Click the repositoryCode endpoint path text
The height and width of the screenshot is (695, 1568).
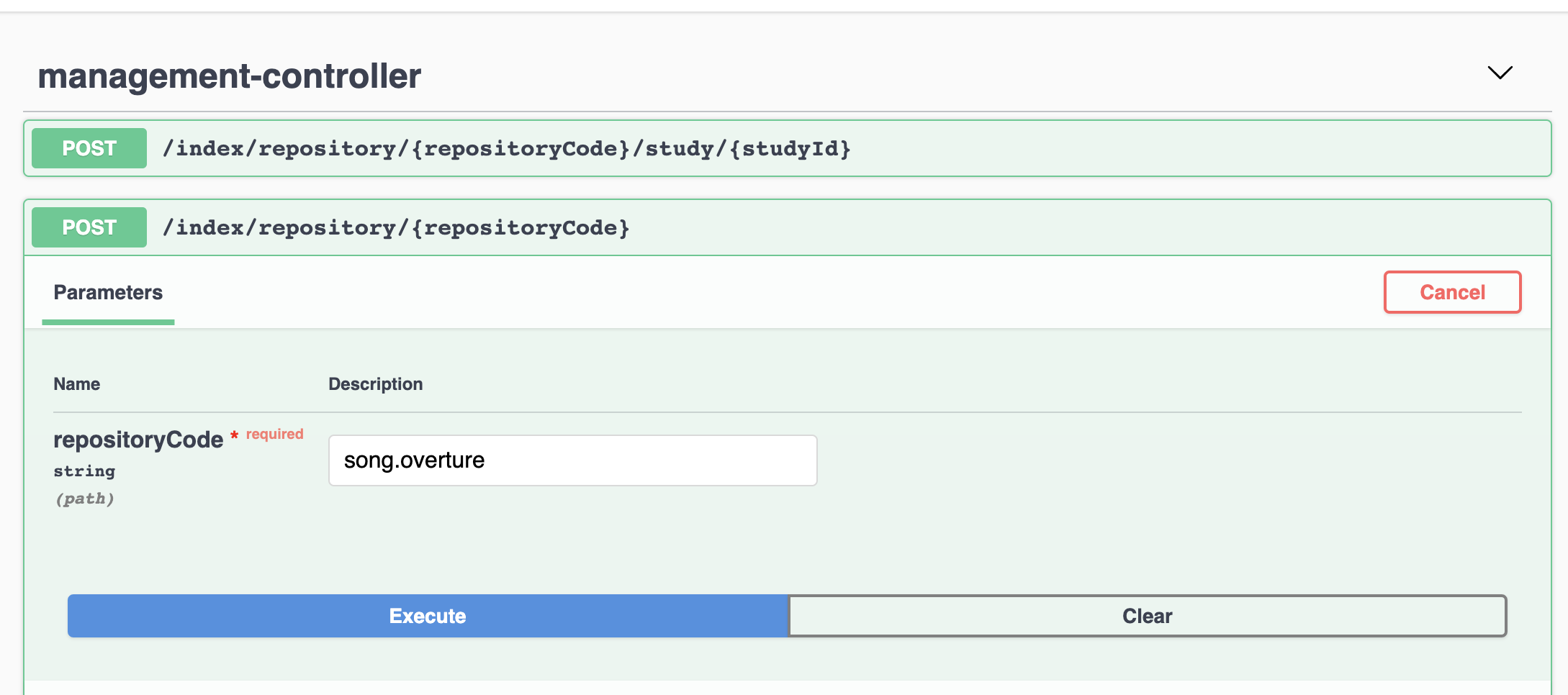[395, 227]
